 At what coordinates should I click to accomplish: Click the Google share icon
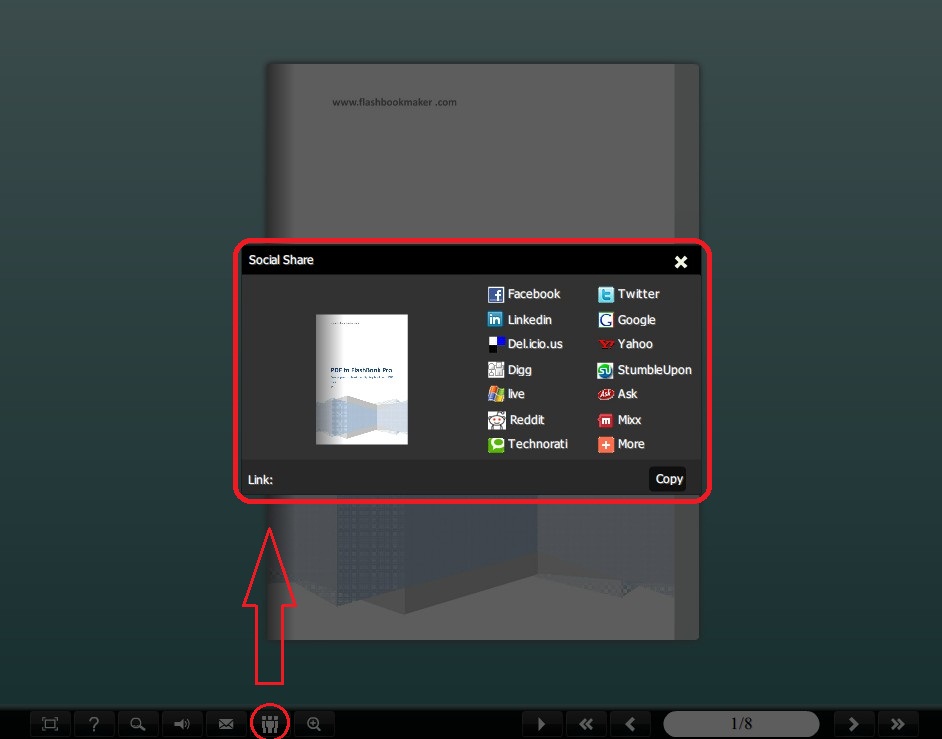(x=606, y=320)
